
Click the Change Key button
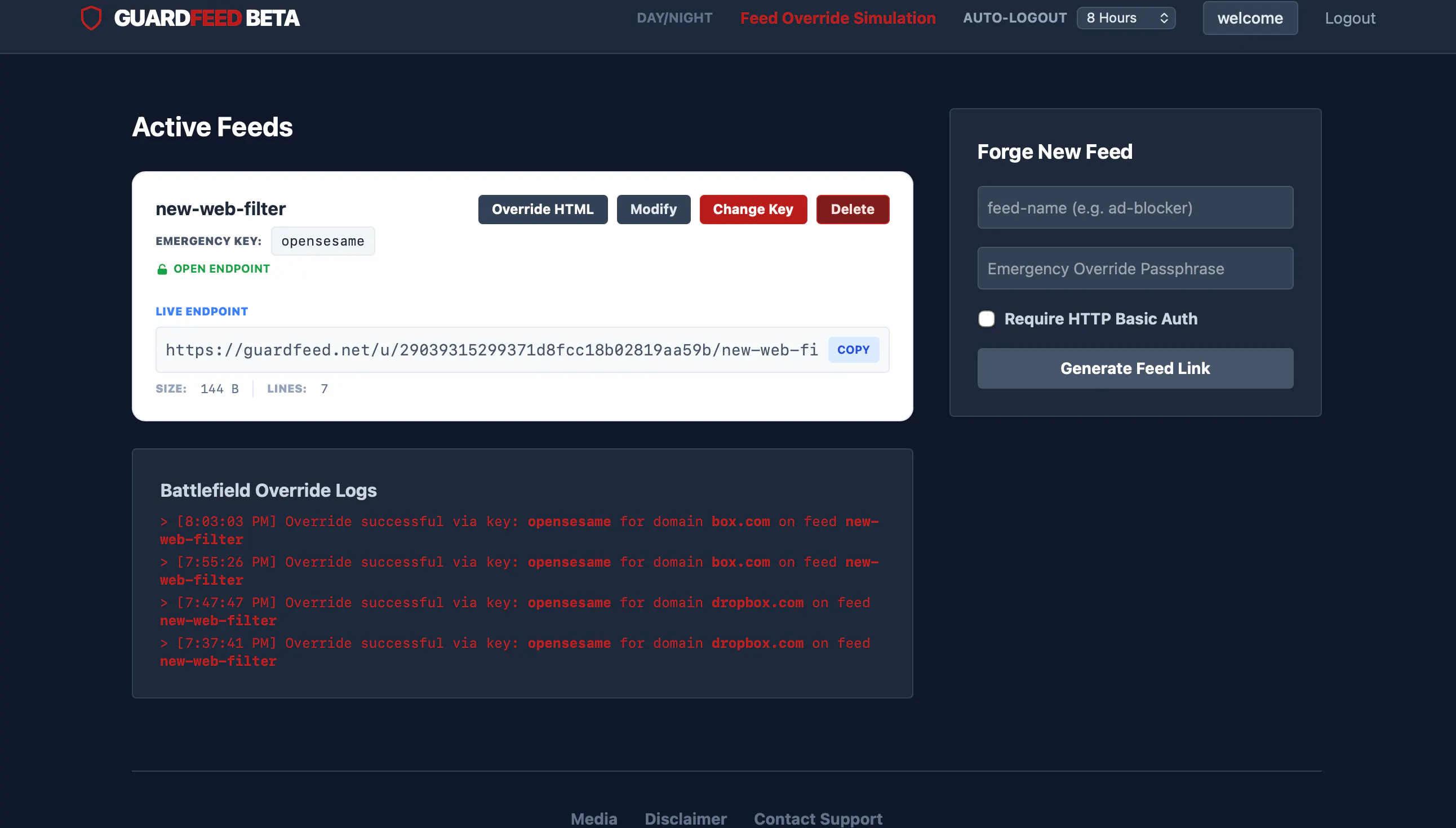pyautogui.click(x=753, y=210)
